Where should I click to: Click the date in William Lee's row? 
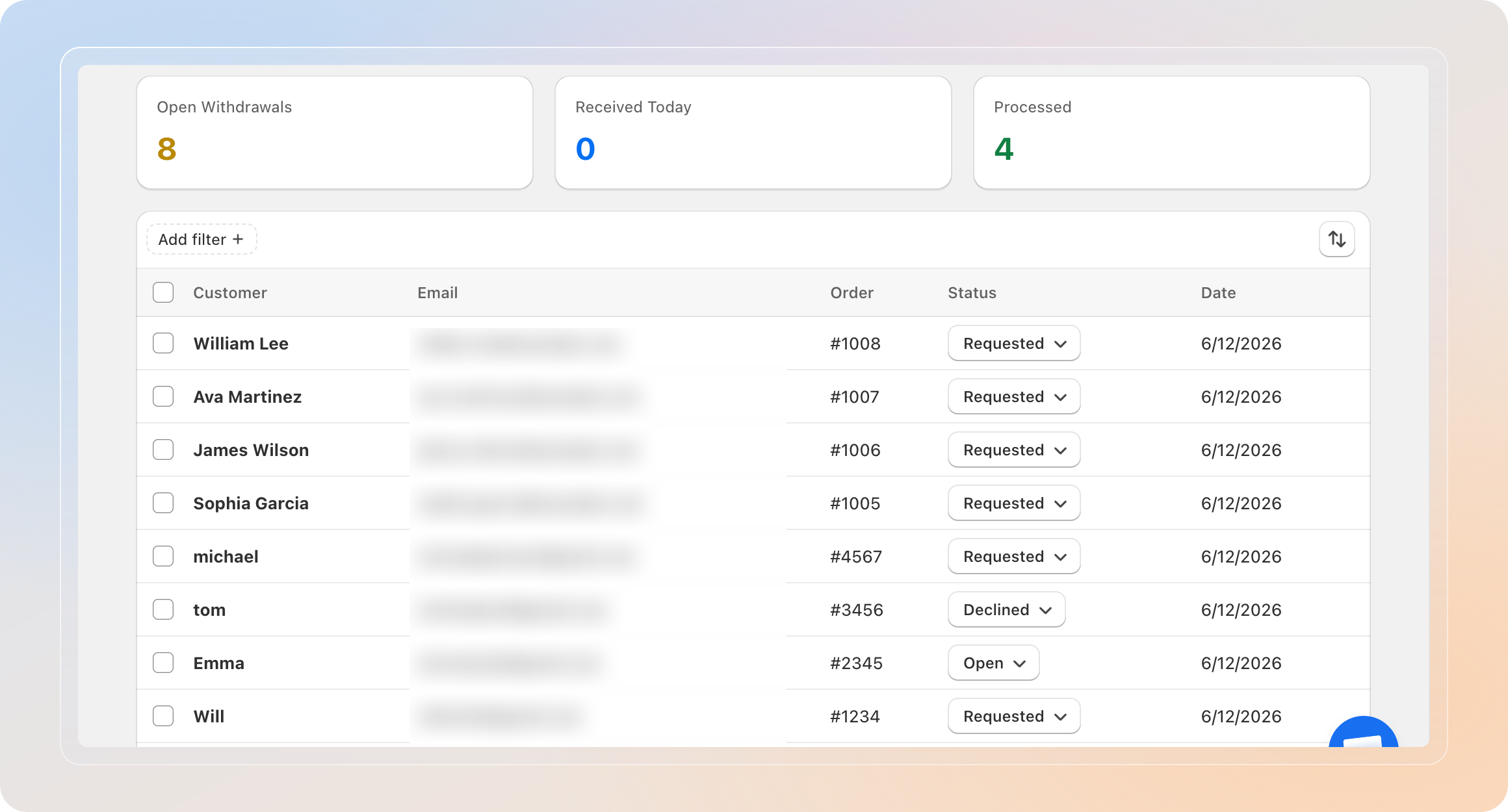click(x=1241, y=344)
